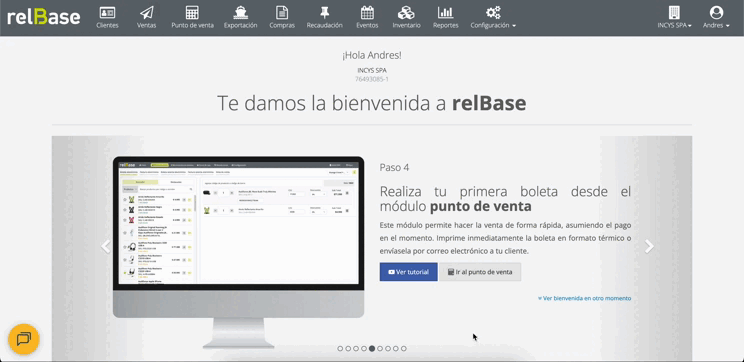This screenshot has width=744, height=362.
Task: Click Ver bienvenida en otro momento link
Action: [x=585, y=298]
